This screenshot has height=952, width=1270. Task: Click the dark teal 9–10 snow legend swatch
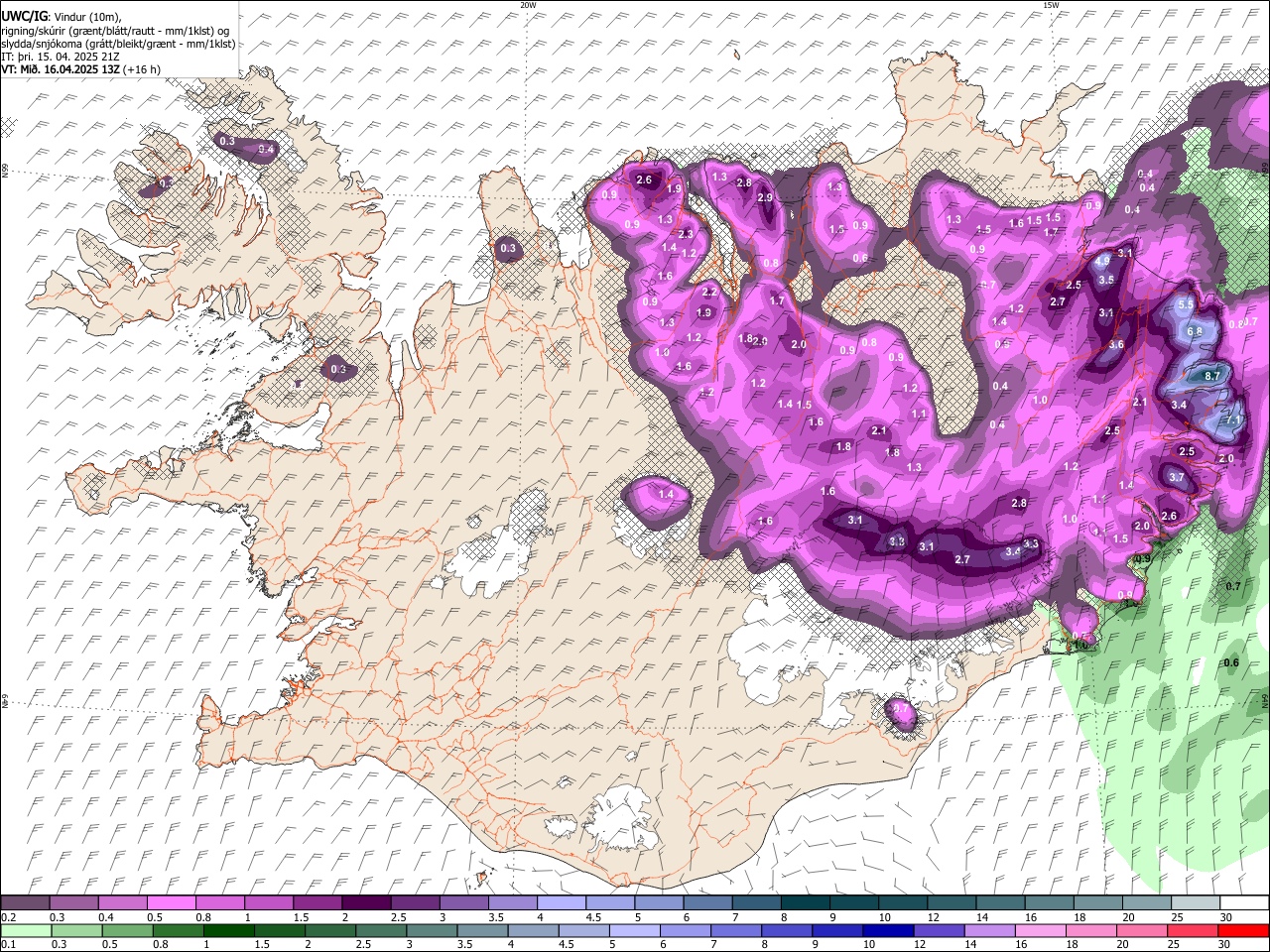(853, 903)
